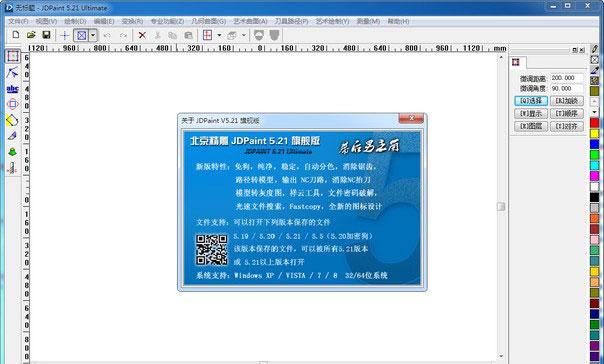Click the red circle-square transform tool in sidebar

pos(12,104)
